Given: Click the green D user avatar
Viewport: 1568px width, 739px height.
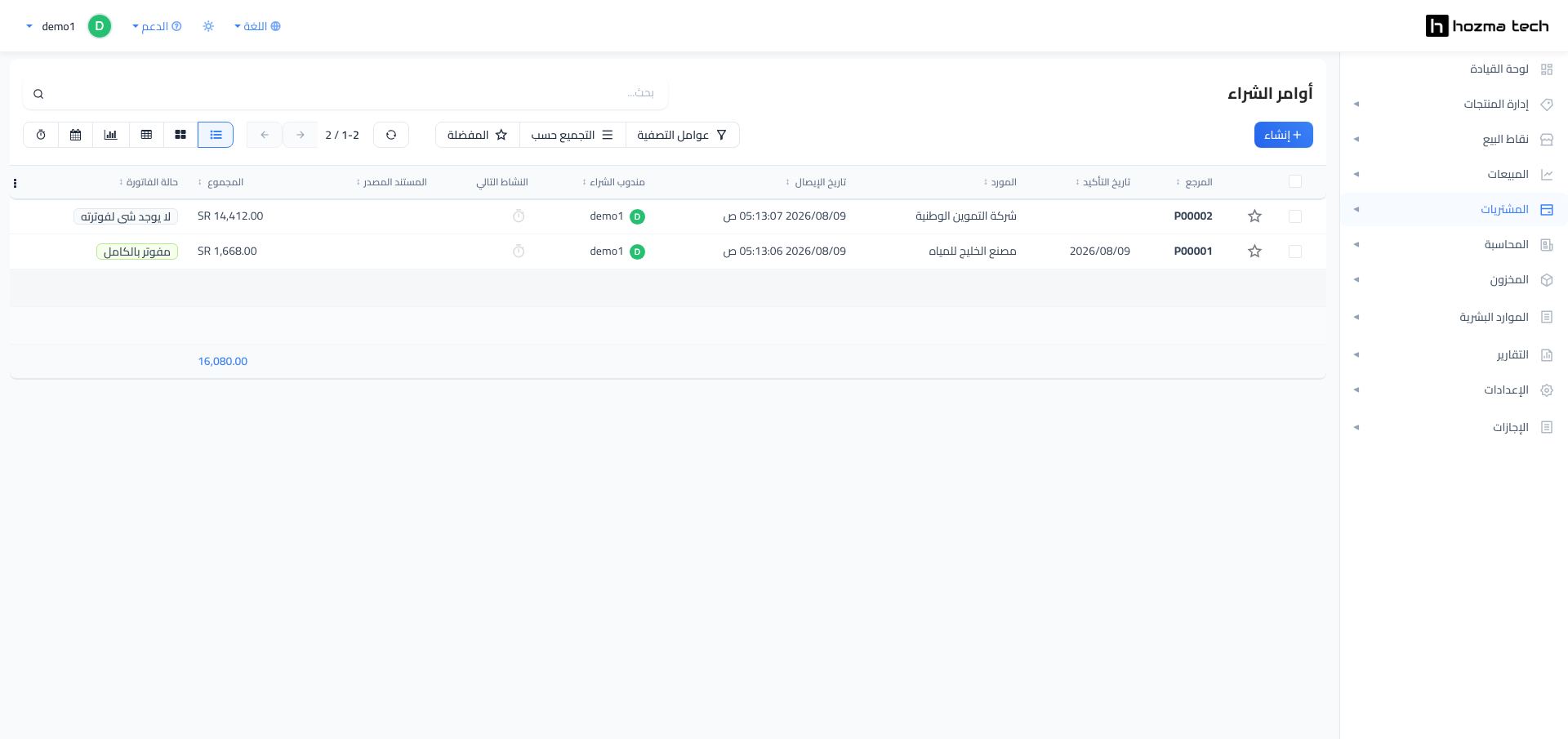Looking at the screenshot, I should pos(100,26).
